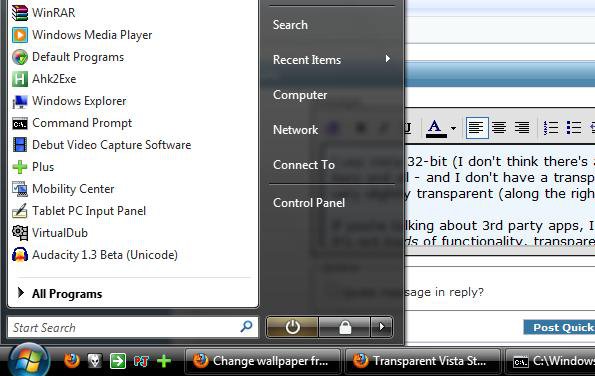This screenshot has height=376, width=595.
Task: Open the font color dropdown arrow
Action: coord(453,128)
